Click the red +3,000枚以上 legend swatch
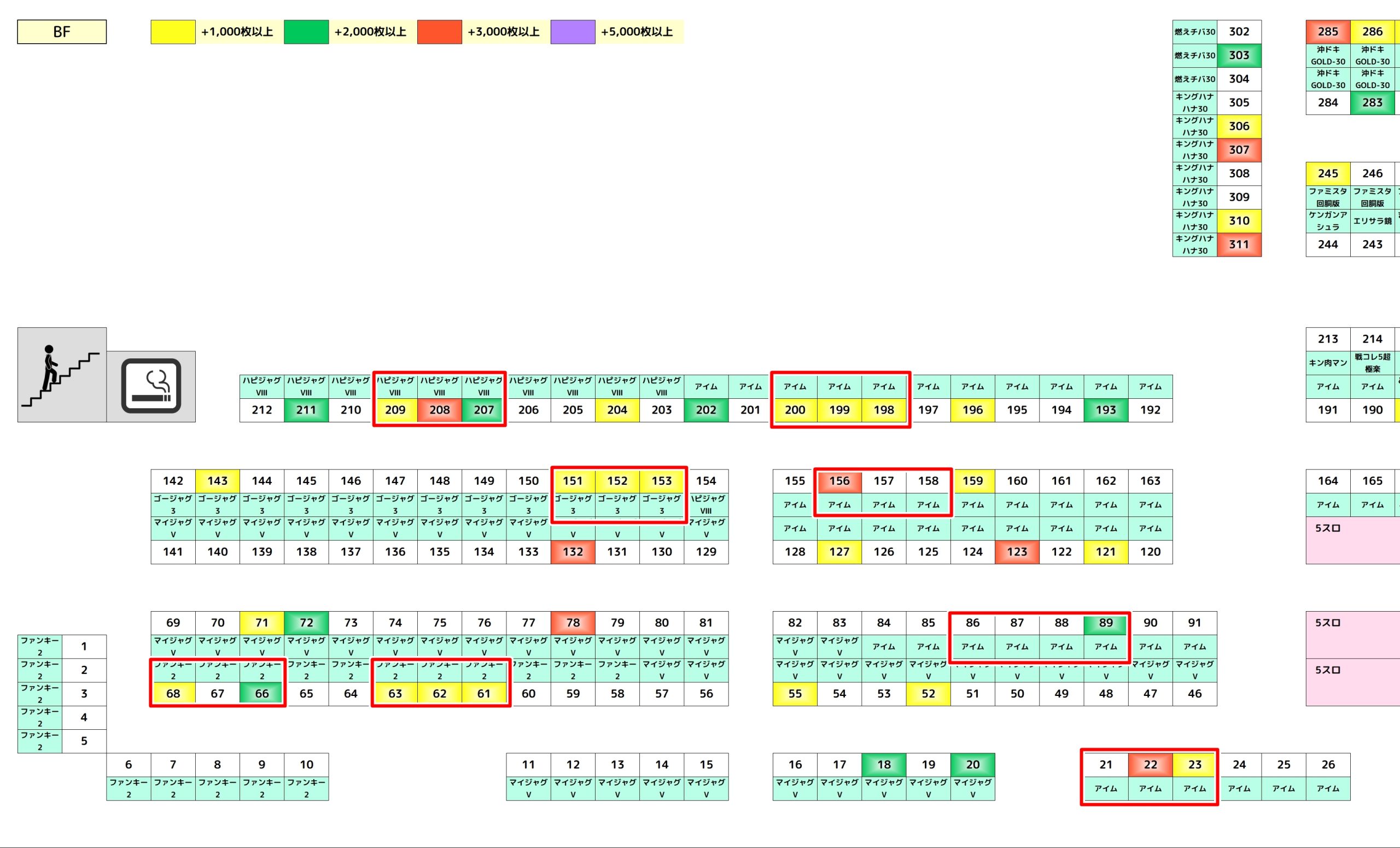 pos(439,32)
